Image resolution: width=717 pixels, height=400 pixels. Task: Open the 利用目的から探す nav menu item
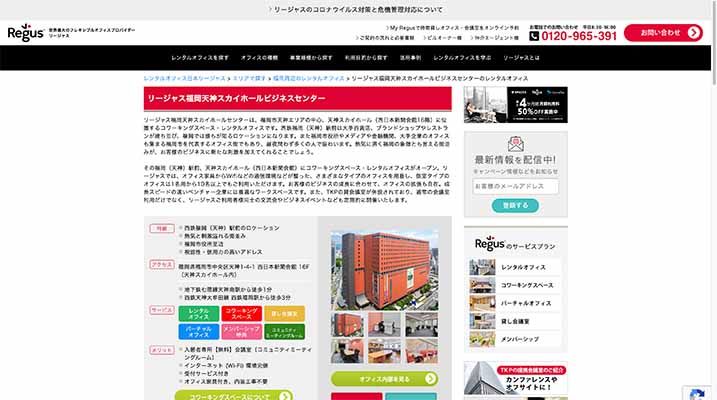click(x=366, y=58)
